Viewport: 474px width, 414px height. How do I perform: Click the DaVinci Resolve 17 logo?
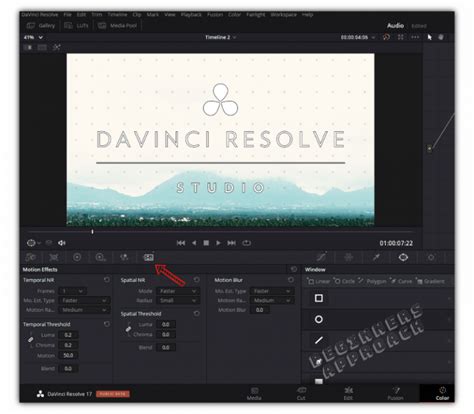(x=40, y=394)
